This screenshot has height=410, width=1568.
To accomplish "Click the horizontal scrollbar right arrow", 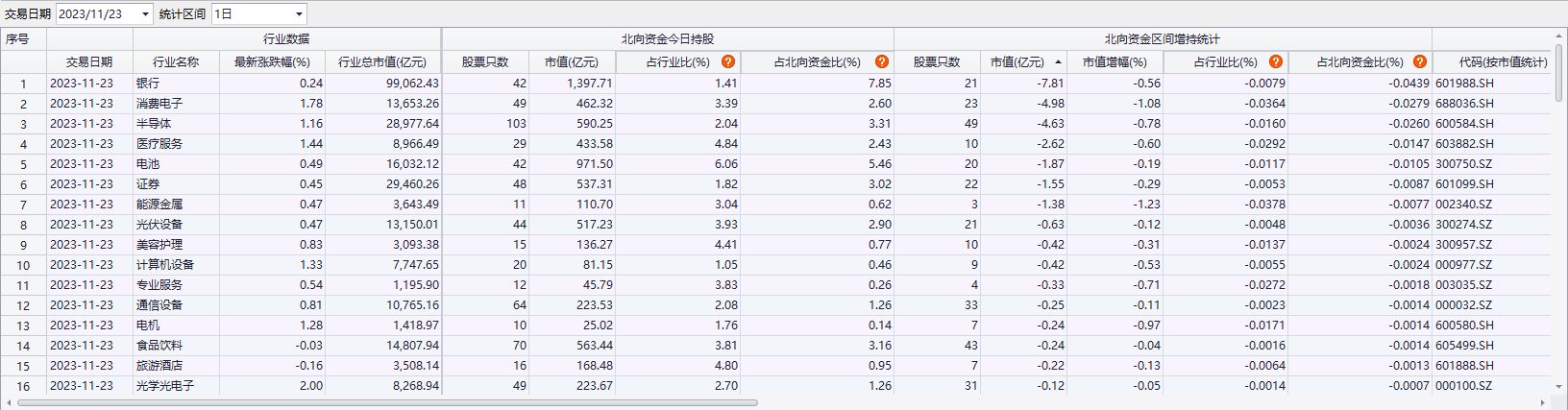I will pos(1543,403).
